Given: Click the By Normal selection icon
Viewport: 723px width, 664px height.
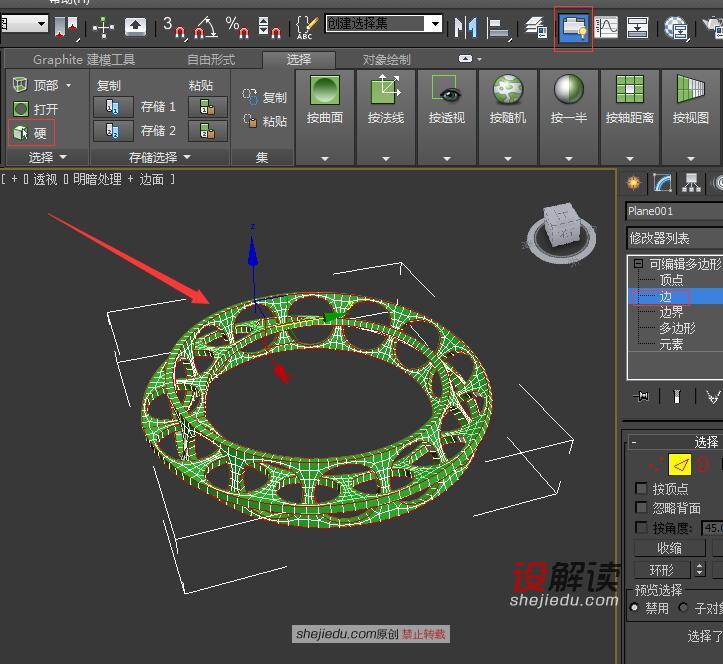Looking at the screenshot, I should (x=386, y=90).
